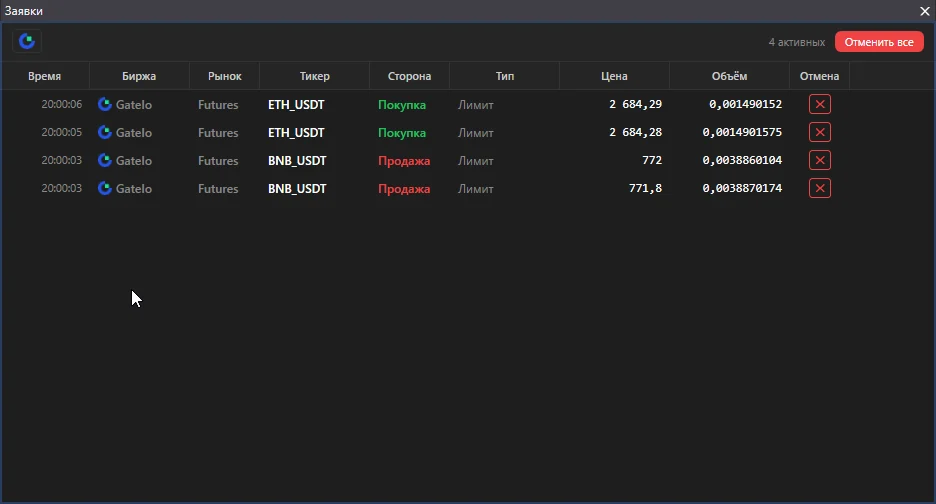Cancel the ETH_USDT order at 2 684,29
The height and width of the screenshot is (504, 936).
tap(820, 104)
